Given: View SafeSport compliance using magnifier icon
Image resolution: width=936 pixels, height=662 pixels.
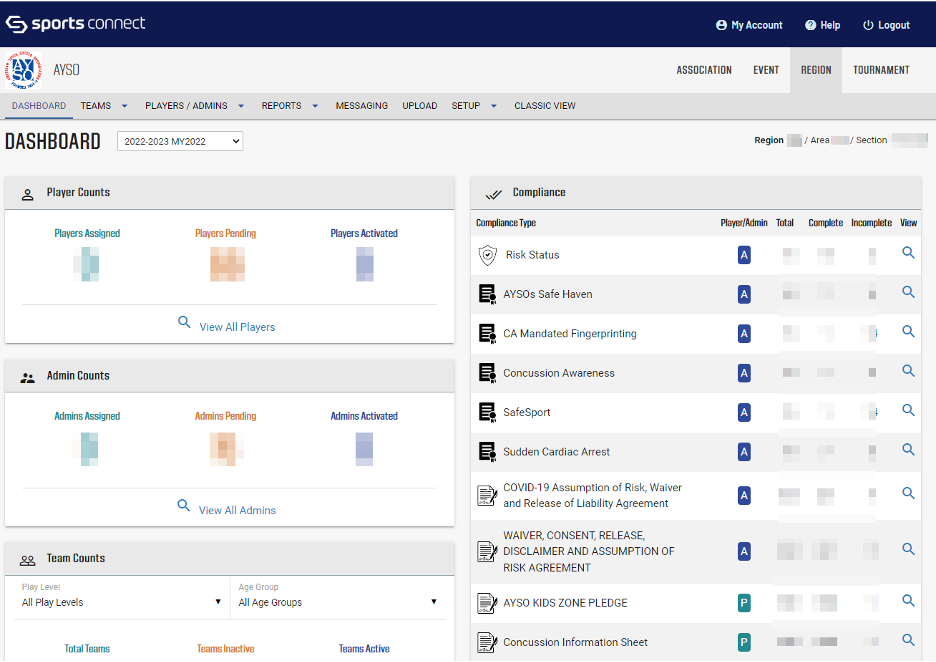Looking at the screenshot, I should pyautogui.click(x=908, y=411).
